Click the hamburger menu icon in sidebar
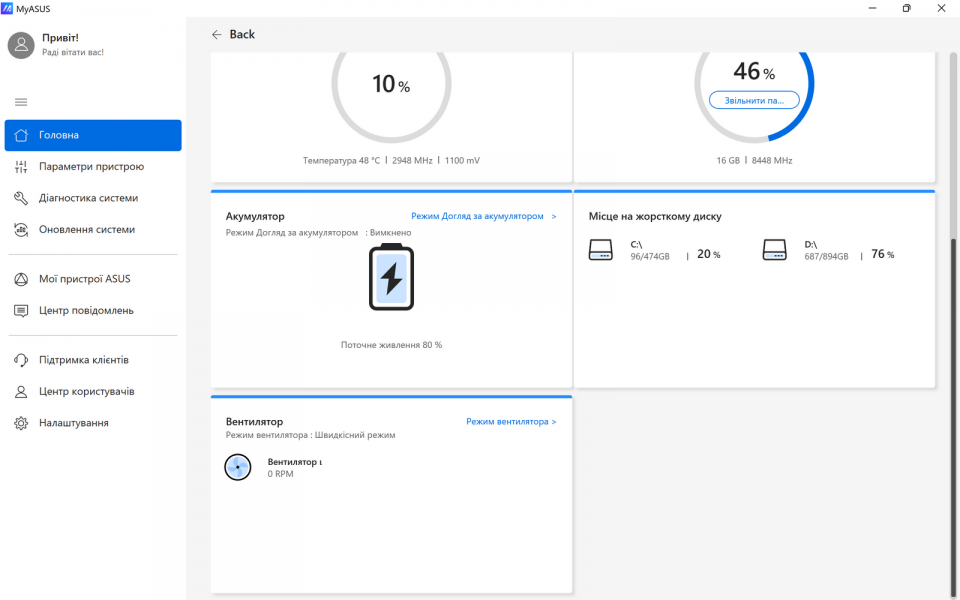The image size is (960, 600). point(21,102)
